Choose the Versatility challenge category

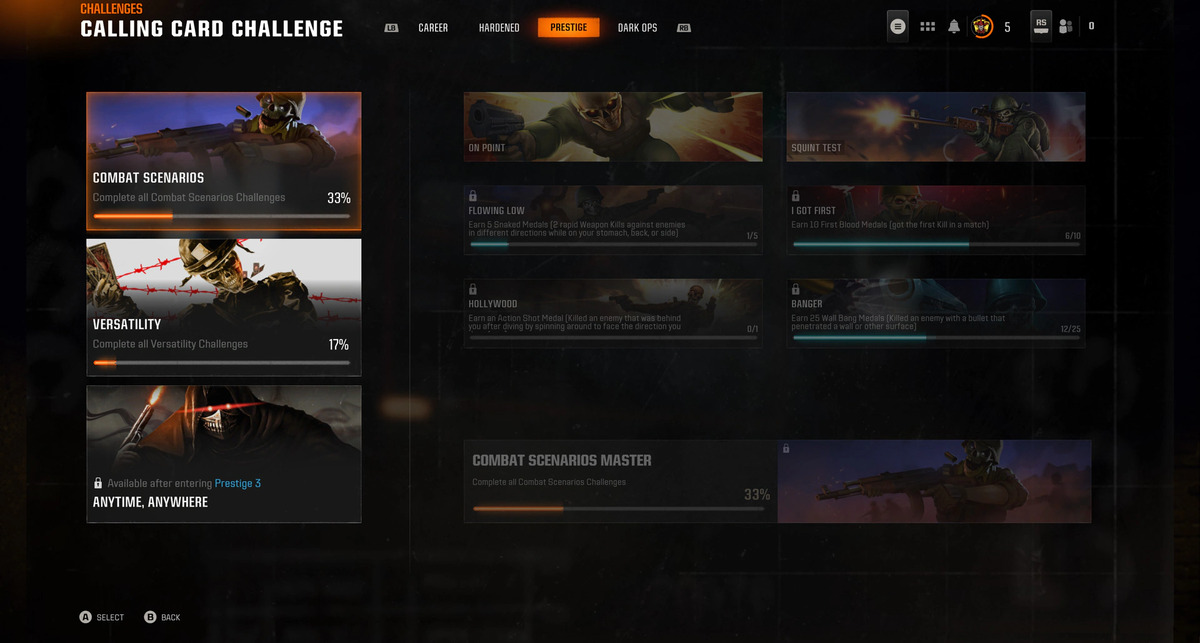point(224,307)
